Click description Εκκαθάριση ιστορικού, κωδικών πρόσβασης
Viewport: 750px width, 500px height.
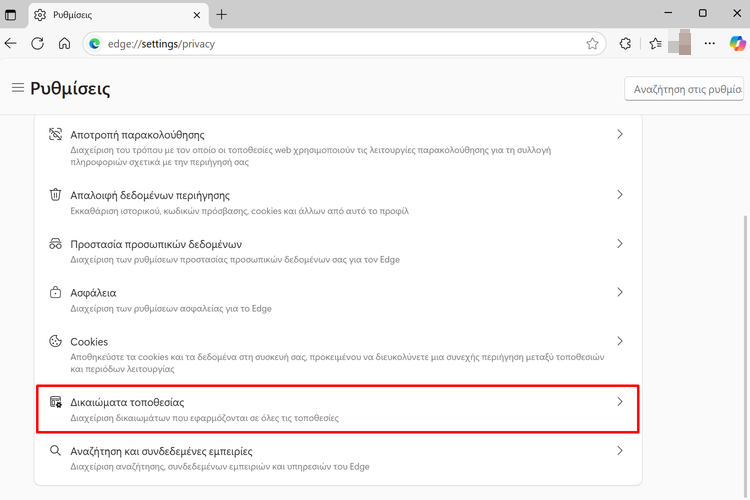[239, 211]
